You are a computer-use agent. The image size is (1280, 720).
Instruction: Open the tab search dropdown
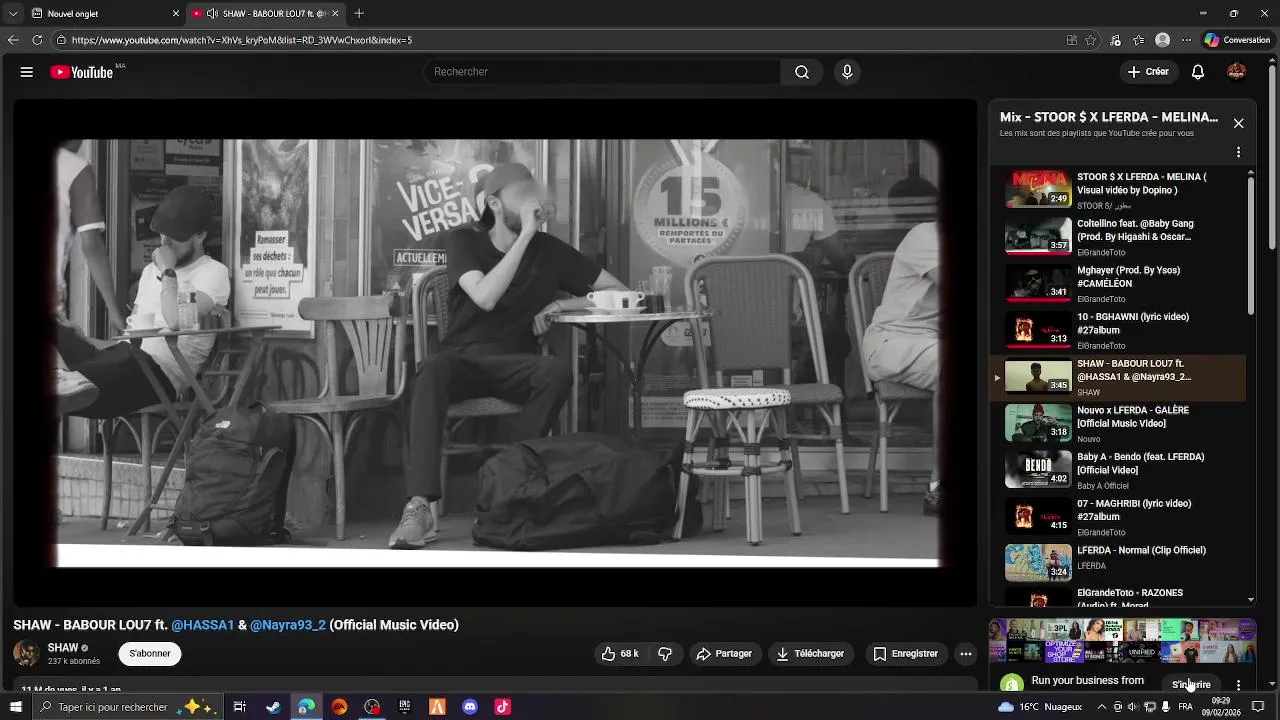12,13
